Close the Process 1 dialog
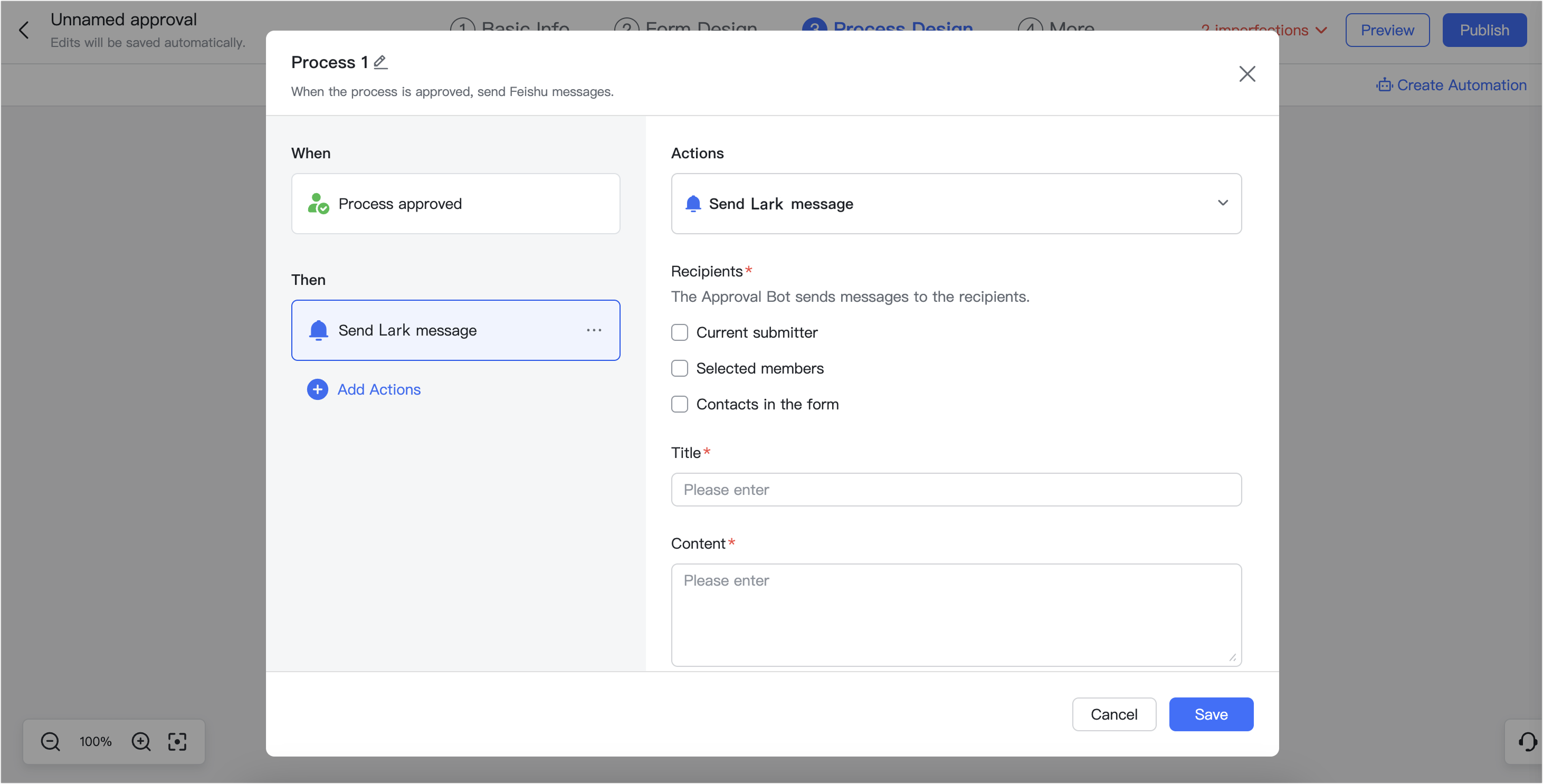 tap(1247, 74)
